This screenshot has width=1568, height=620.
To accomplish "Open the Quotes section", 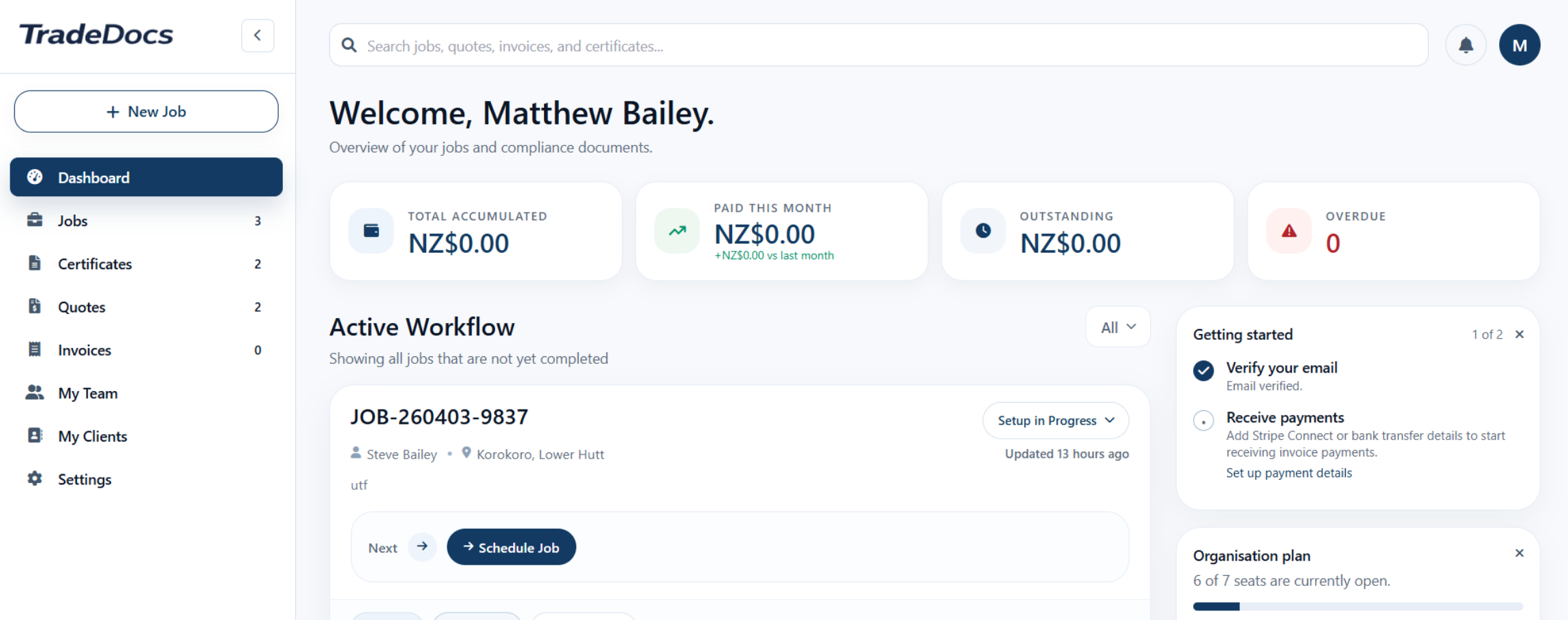I will 81,307.
